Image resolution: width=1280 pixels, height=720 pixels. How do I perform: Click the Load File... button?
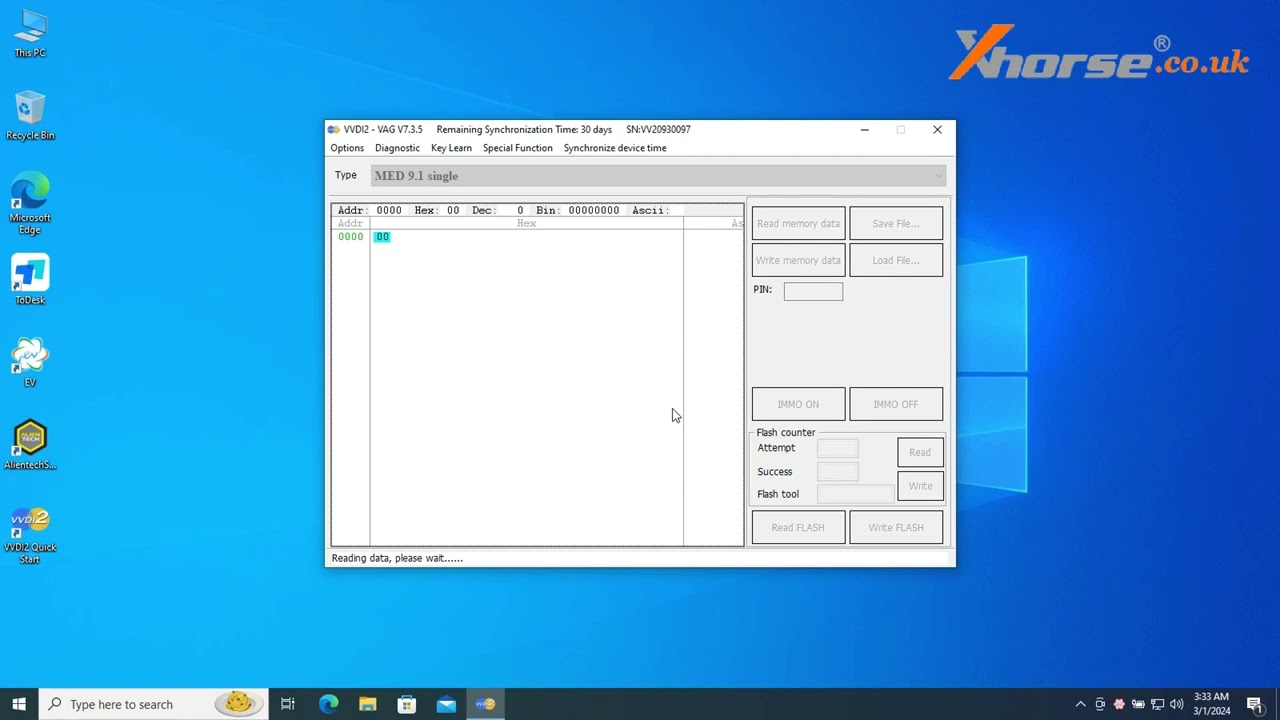896,261
